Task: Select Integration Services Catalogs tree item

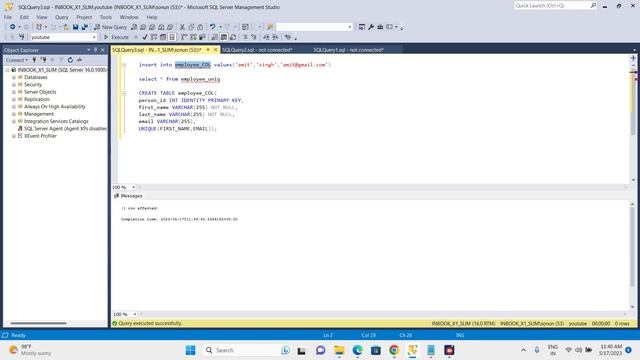Action: (x=56, y=122)
